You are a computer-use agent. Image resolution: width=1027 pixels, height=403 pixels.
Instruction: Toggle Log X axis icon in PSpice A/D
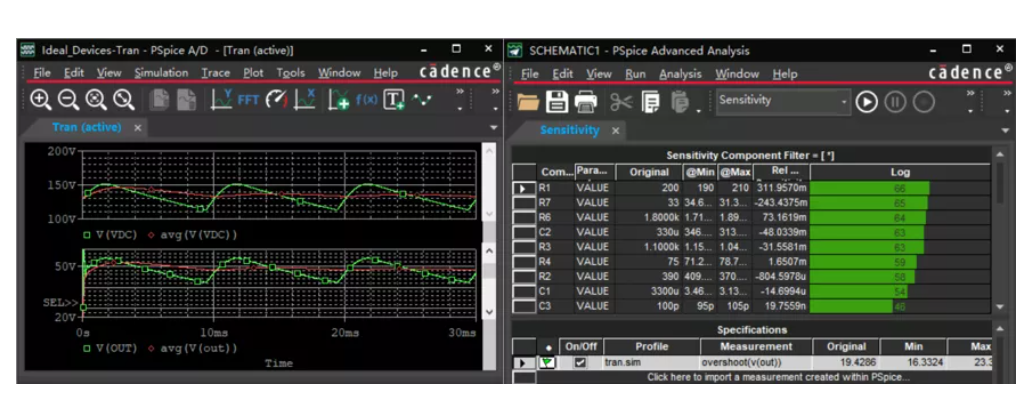[305, 100]
